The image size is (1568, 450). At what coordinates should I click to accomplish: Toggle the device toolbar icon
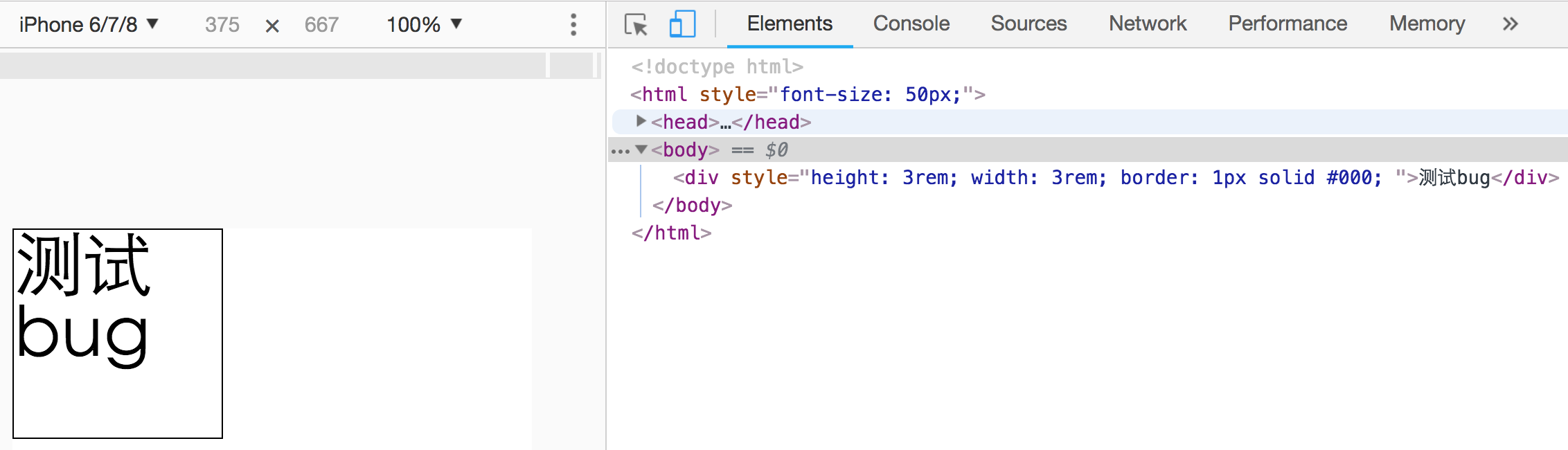click(682, 24)
